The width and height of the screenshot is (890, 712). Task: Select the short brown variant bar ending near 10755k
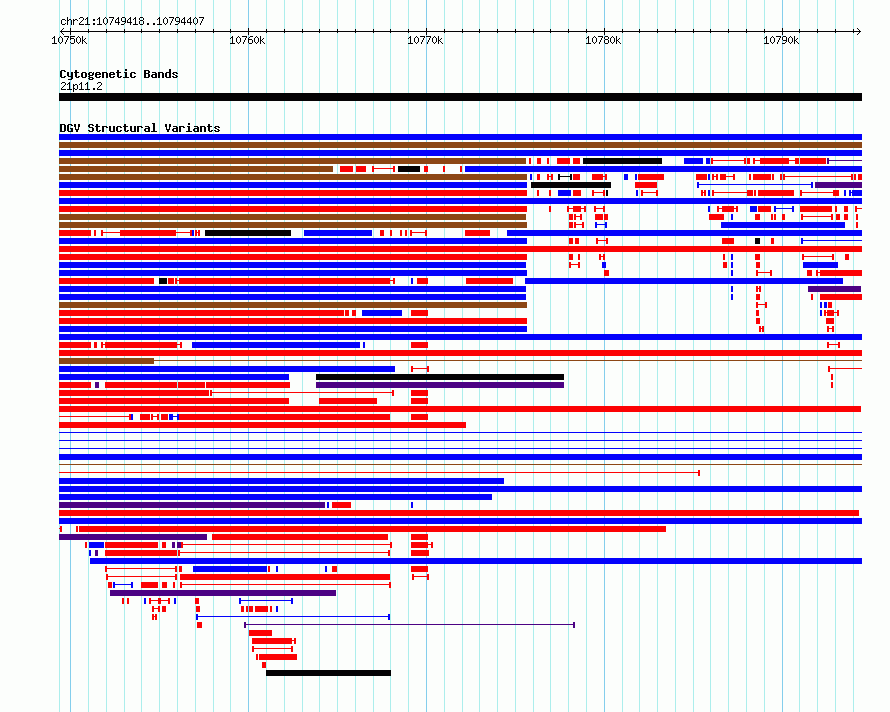106,361
